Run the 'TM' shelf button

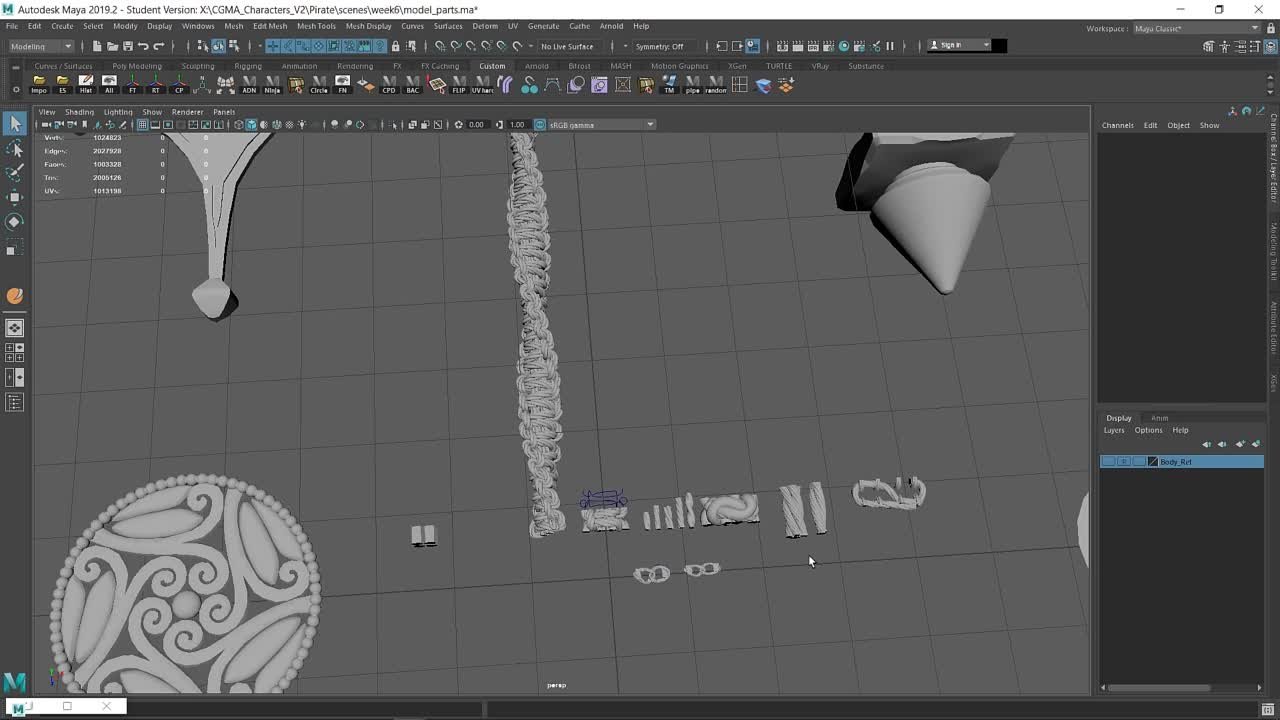tap(669, 85)
